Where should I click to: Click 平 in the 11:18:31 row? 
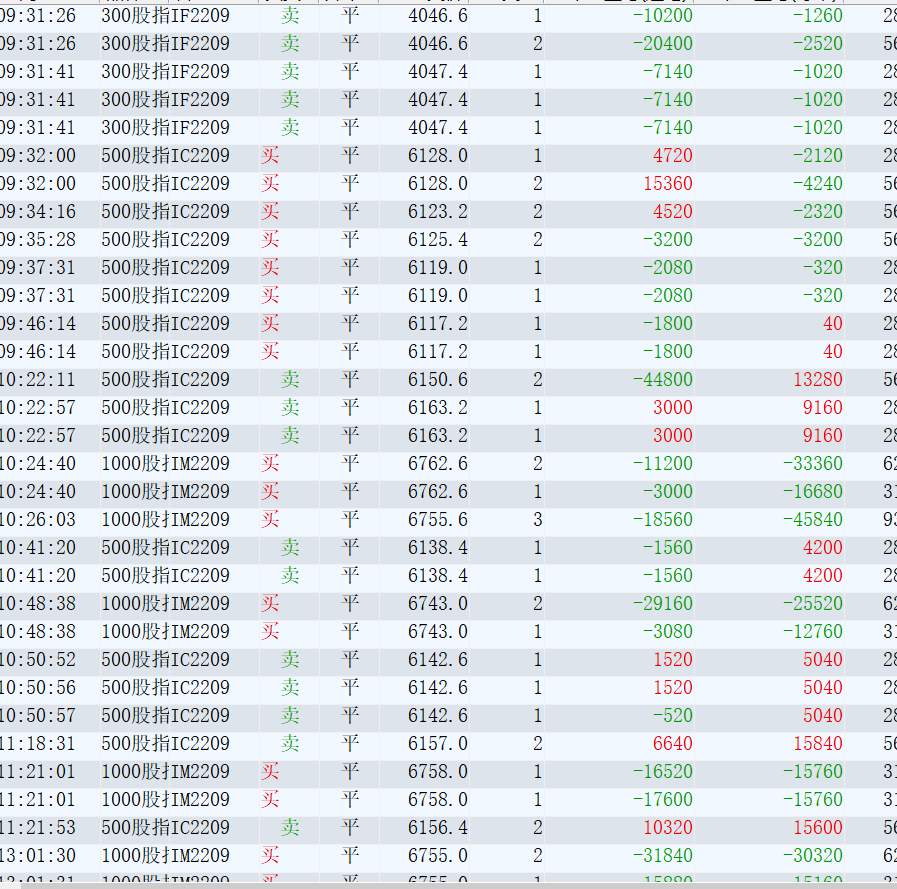click(x=350, y=744)
